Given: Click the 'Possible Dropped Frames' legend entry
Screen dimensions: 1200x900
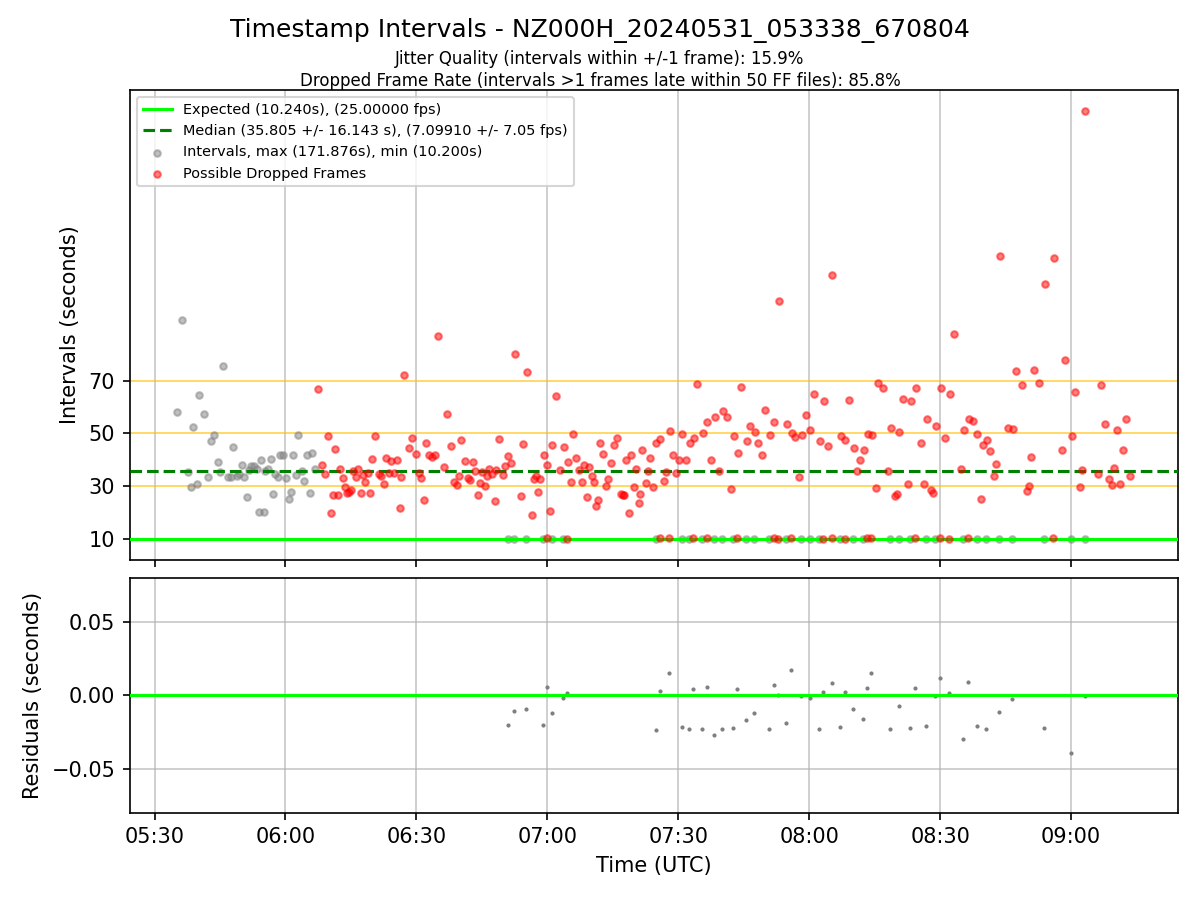Looking at the screenshot, I should [x=274, y=173].
